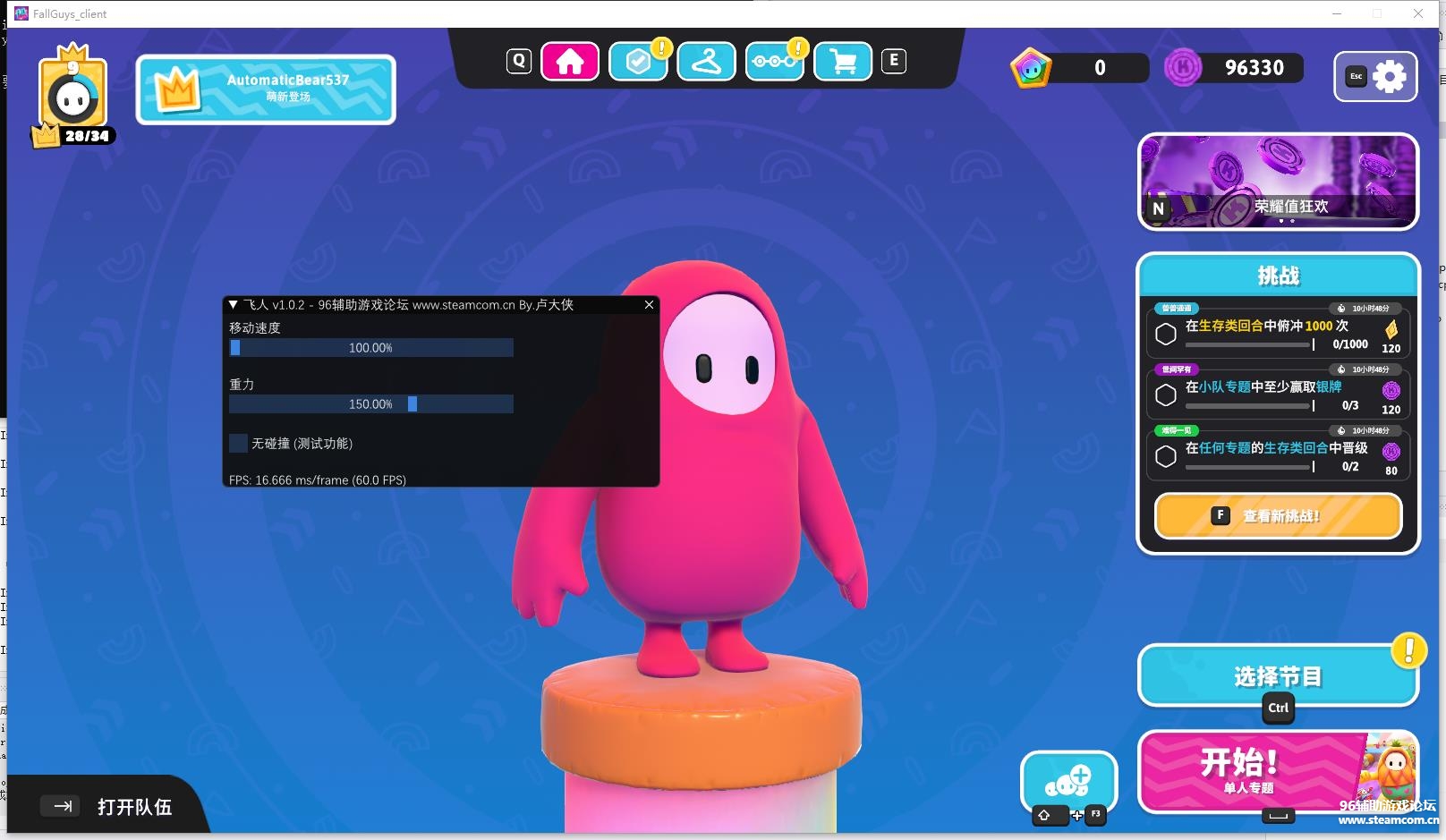The width and height of the screenshot is (1446, 840).
Task: Expand the 打开队伍 party panel
Action: (x=107, y=807)
